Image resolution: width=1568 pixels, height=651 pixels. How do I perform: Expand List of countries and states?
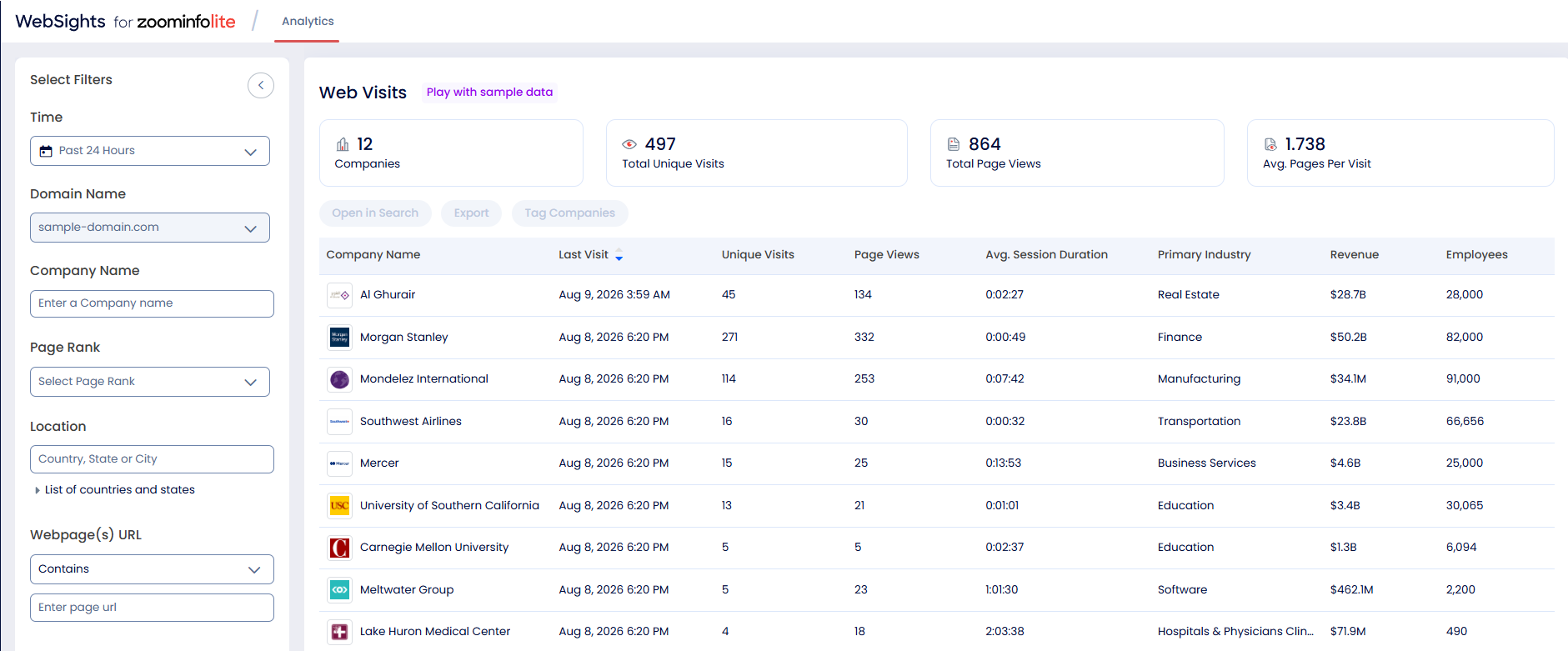(115, 490)
